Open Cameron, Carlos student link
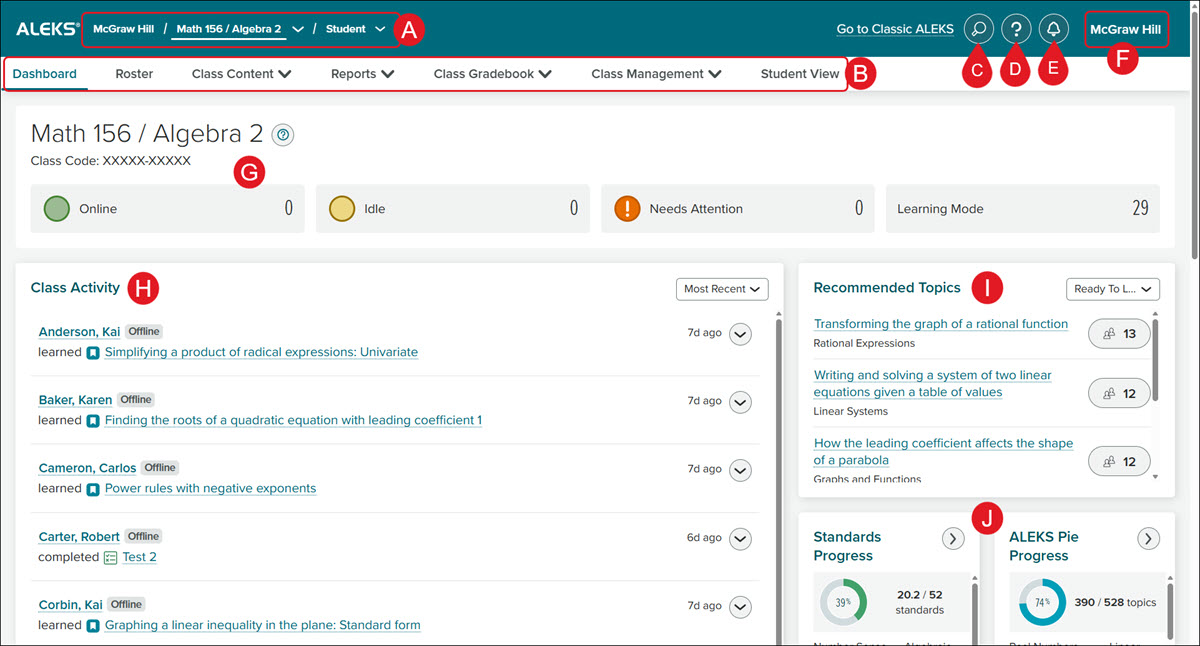 click(x=87, y=468)
